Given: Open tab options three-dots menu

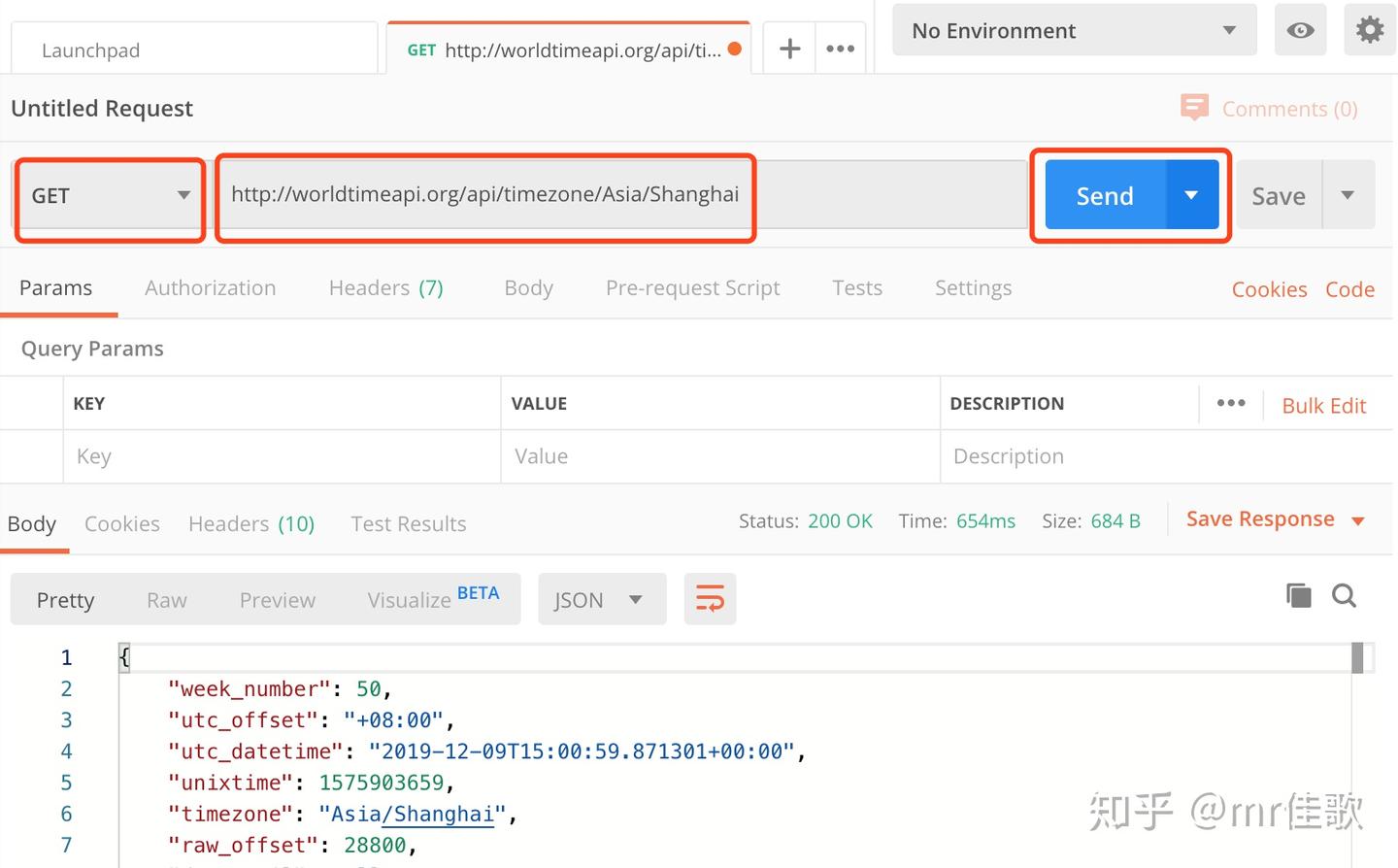Looking at the screenshot, I should click(x=840, y=49).
